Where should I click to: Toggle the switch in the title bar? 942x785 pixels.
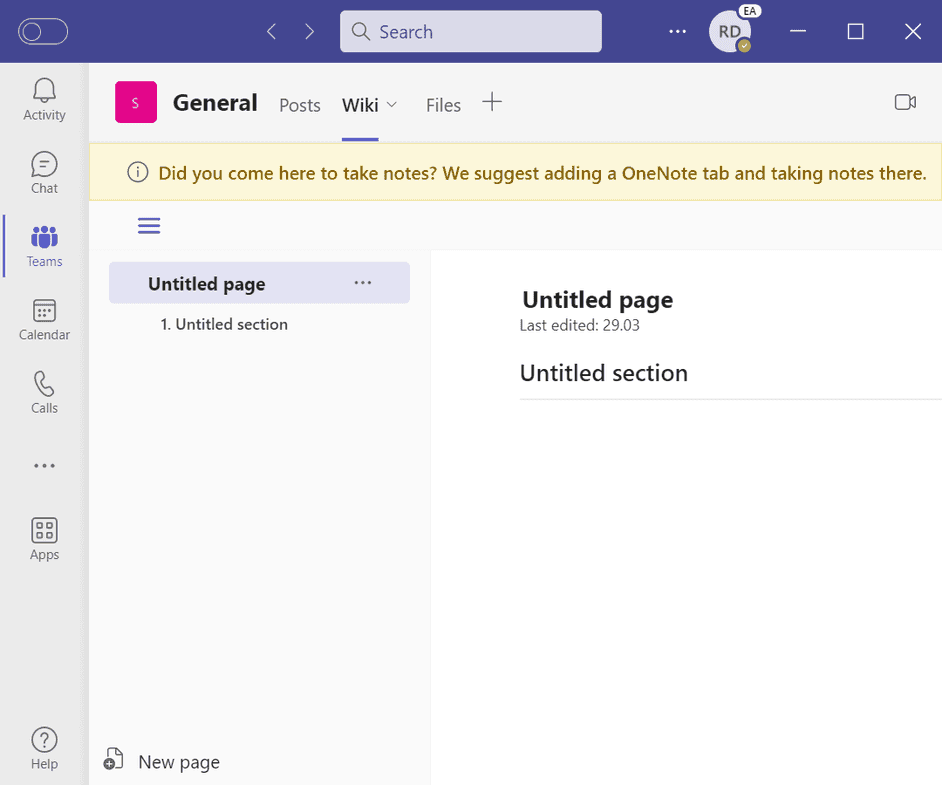coord(43,32)
